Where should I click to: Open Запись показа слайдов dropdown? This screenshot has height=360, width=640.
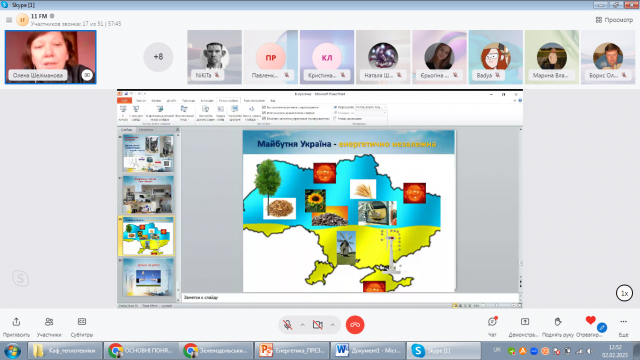(251, 113)
